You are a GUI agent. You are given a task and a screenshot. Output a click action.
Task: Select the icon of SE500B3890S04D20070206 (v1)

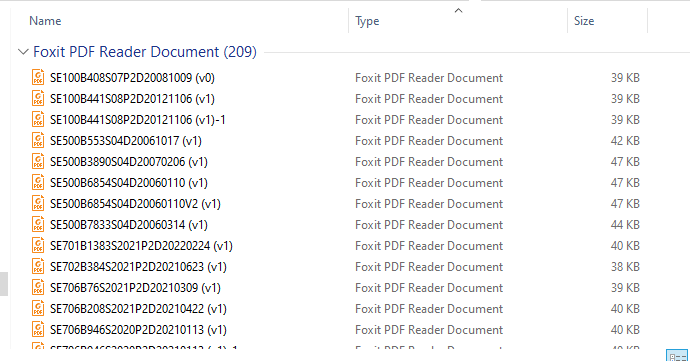coord(38,162)
